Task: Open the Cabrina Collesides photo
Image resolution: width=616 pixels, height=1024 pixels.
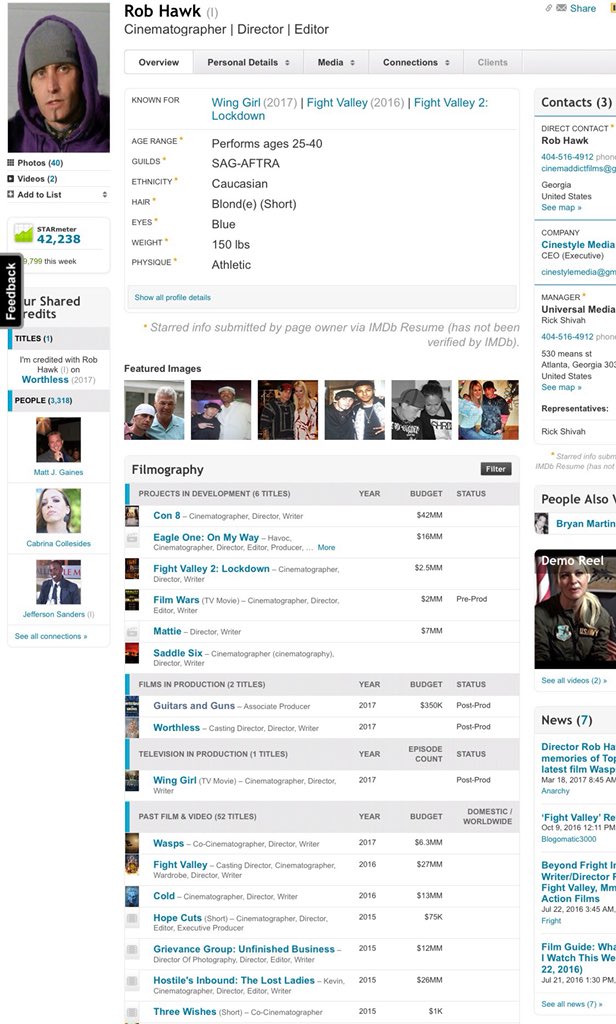Action: tap(58, 511)
